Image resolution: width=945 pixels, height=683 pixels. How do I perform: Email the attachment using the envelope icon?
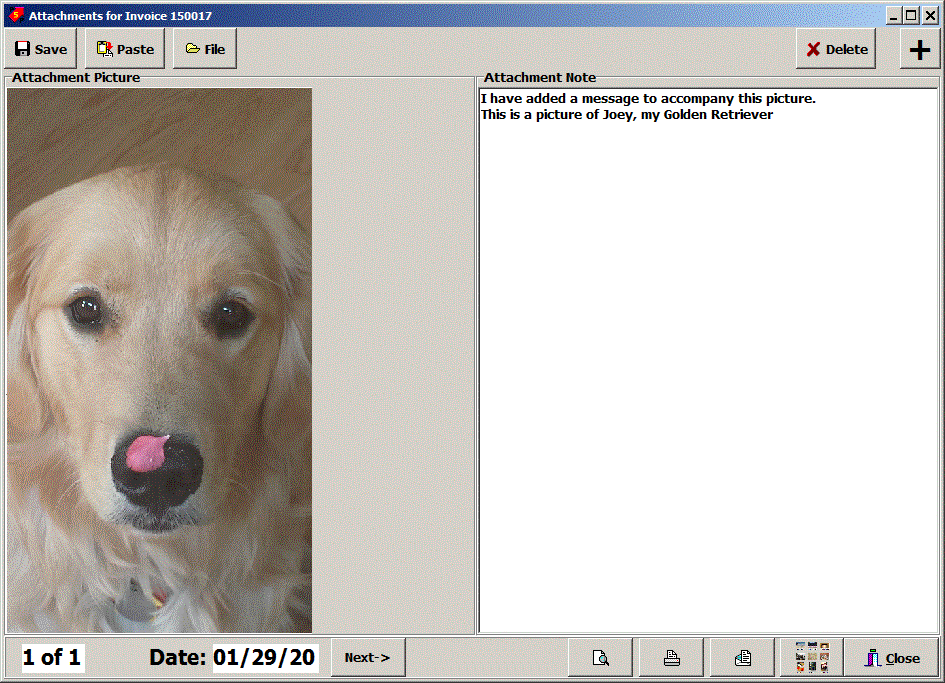(x=742, y=658)
